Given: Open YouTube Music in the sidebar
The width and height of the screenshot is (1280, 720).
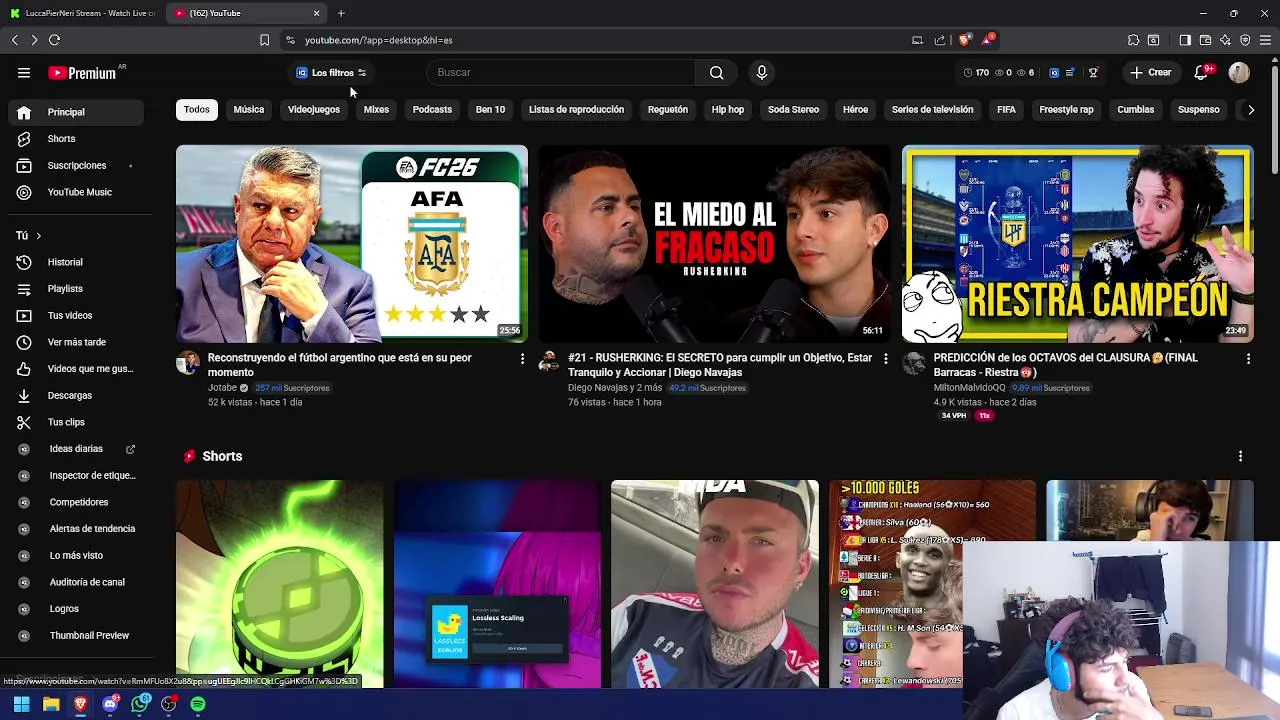Looking at the screenshot, I should click(76, 192).
